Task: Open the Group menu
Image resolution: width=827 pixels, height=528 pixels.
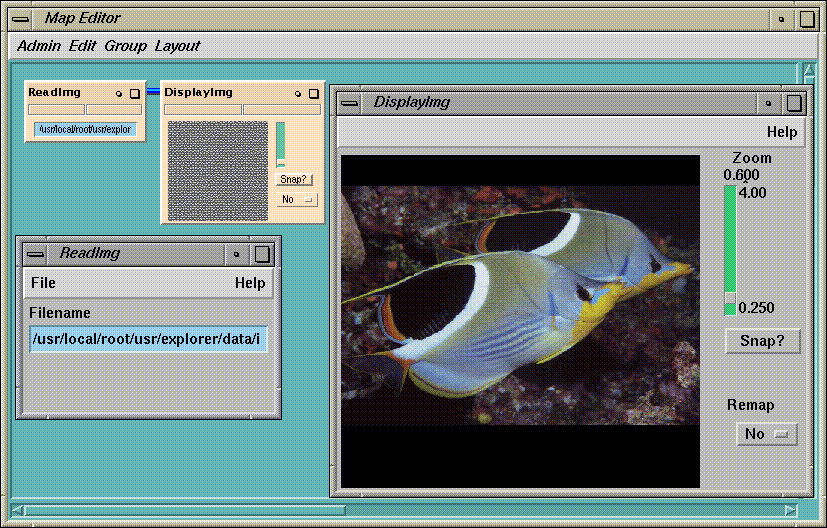Action: click(x=125, y=46)
